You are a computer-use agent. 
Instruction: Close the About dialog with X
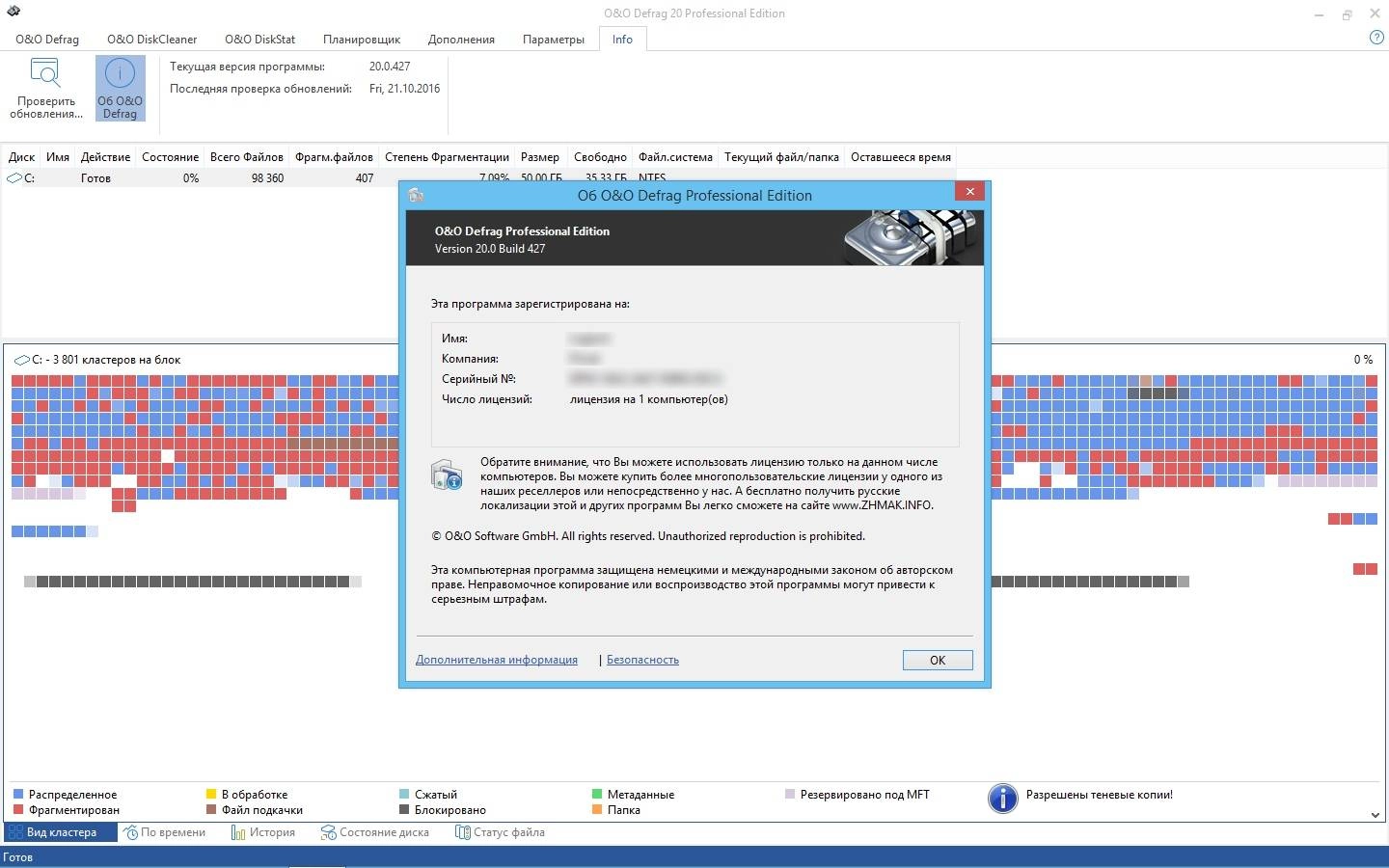pos(969,191)
